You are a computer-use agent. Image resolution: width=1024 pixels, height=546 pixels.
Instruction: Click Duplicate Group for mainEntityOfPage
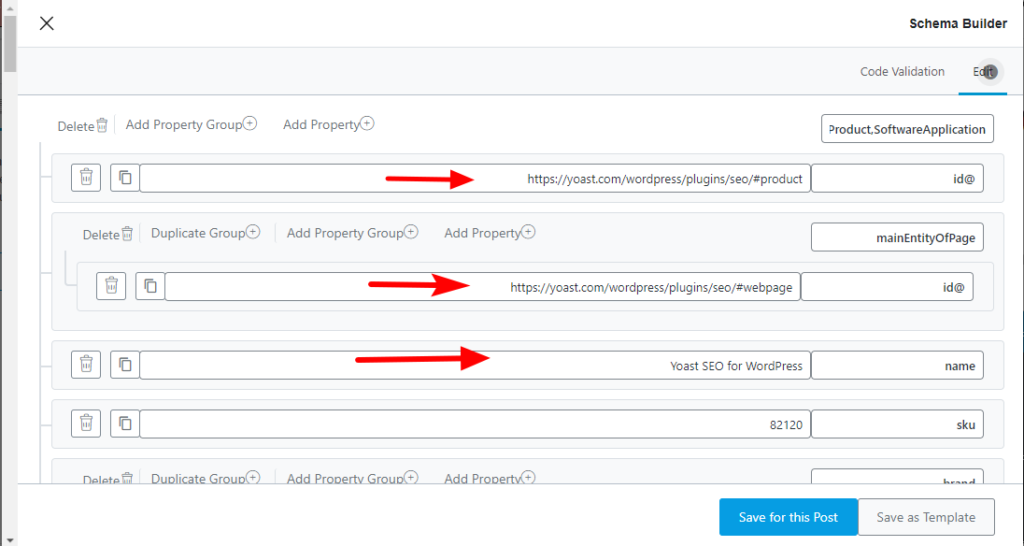tap(205, 233)
